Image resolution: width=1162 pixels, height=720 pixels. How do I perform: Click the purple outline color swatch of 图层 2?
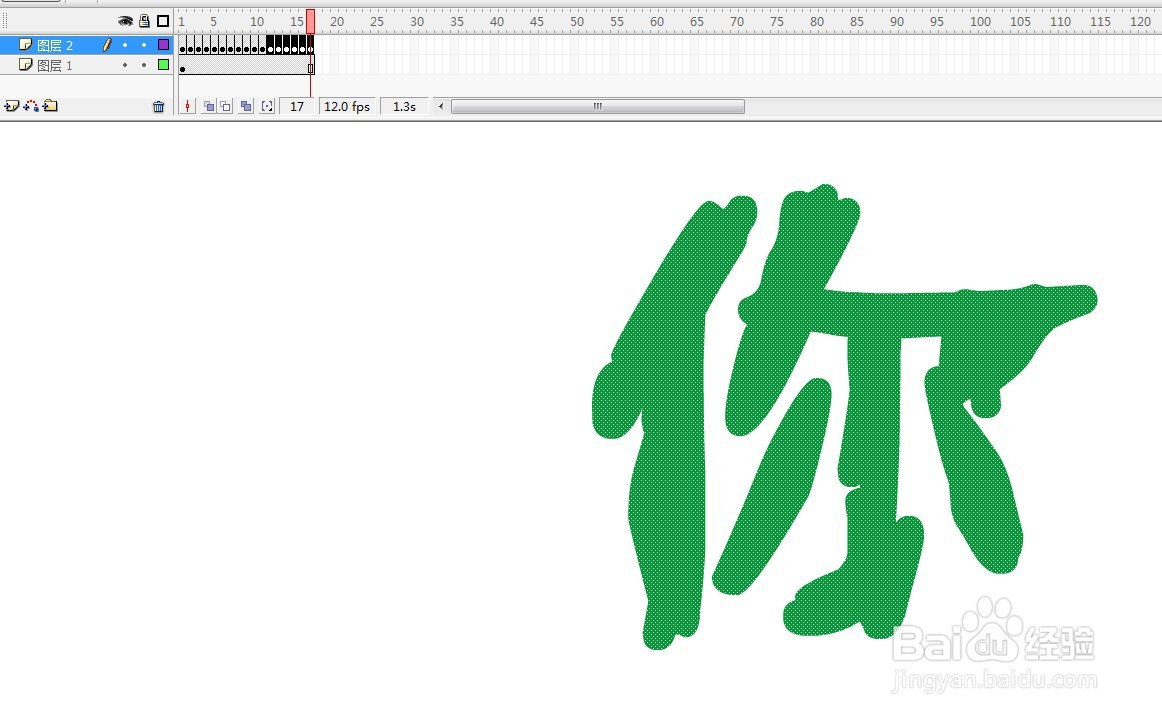[x=163, y=44]
